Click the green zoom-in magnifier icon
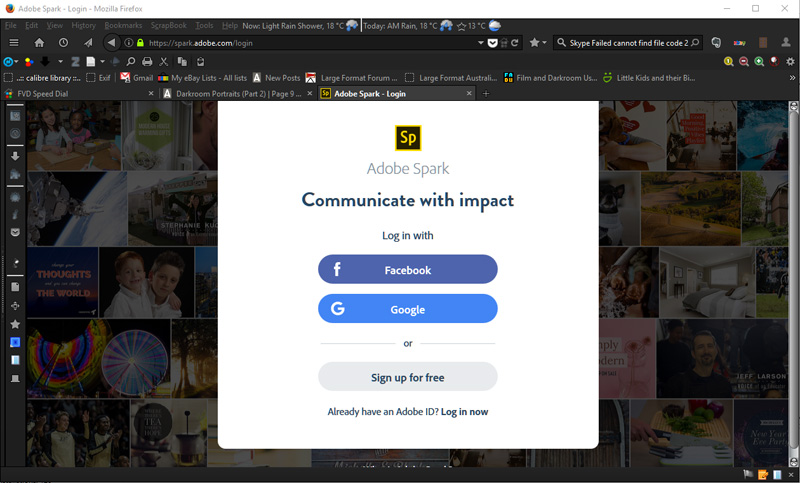The image size is (800, 483). coord(761,61)
